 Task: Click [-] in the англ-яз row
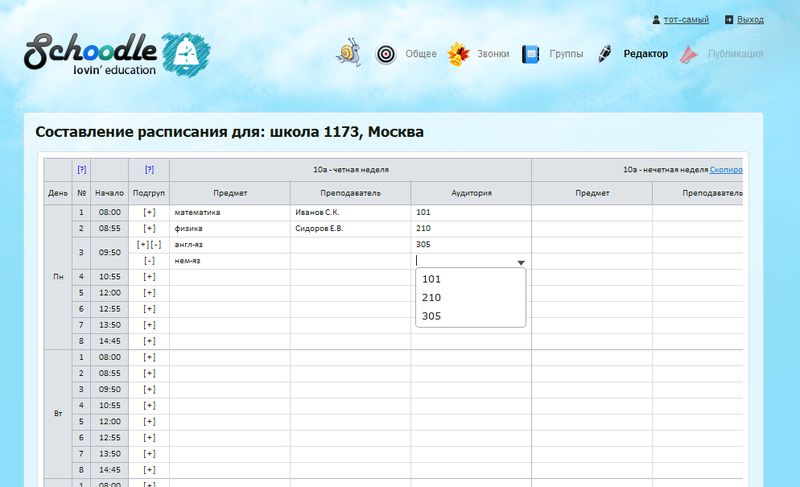click(156, 245)
